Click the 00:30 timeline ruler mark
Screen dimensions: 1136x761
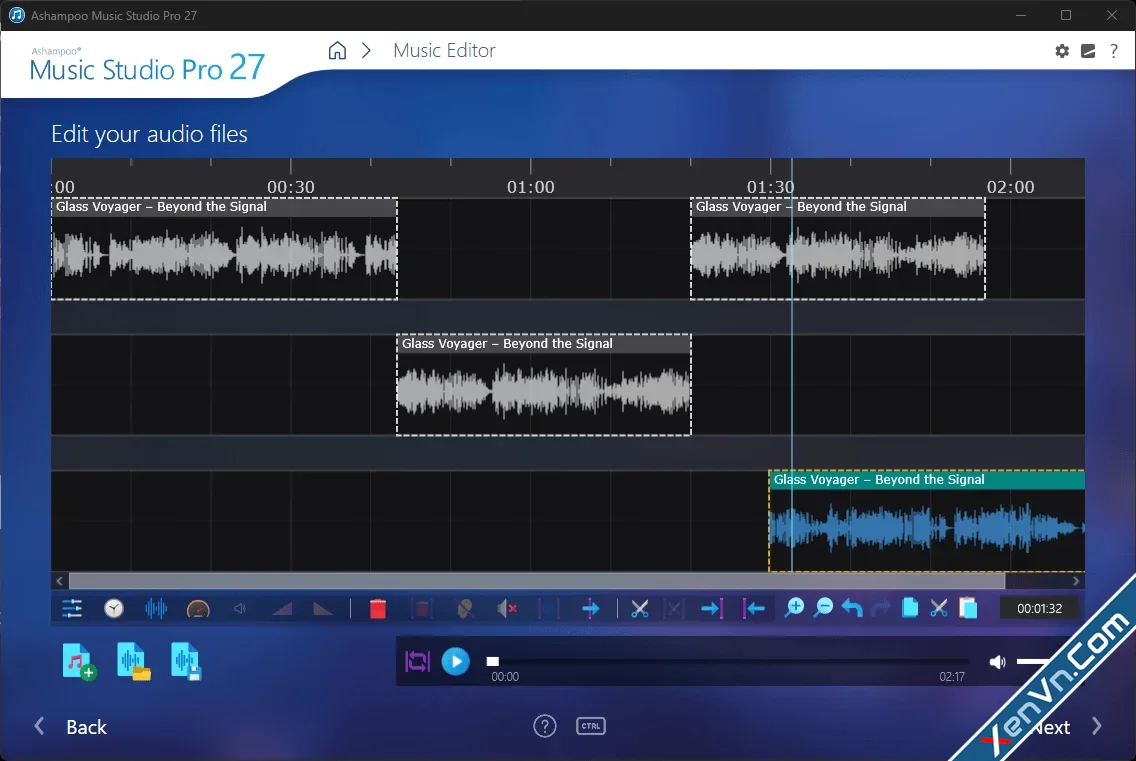tap(291, 187)
